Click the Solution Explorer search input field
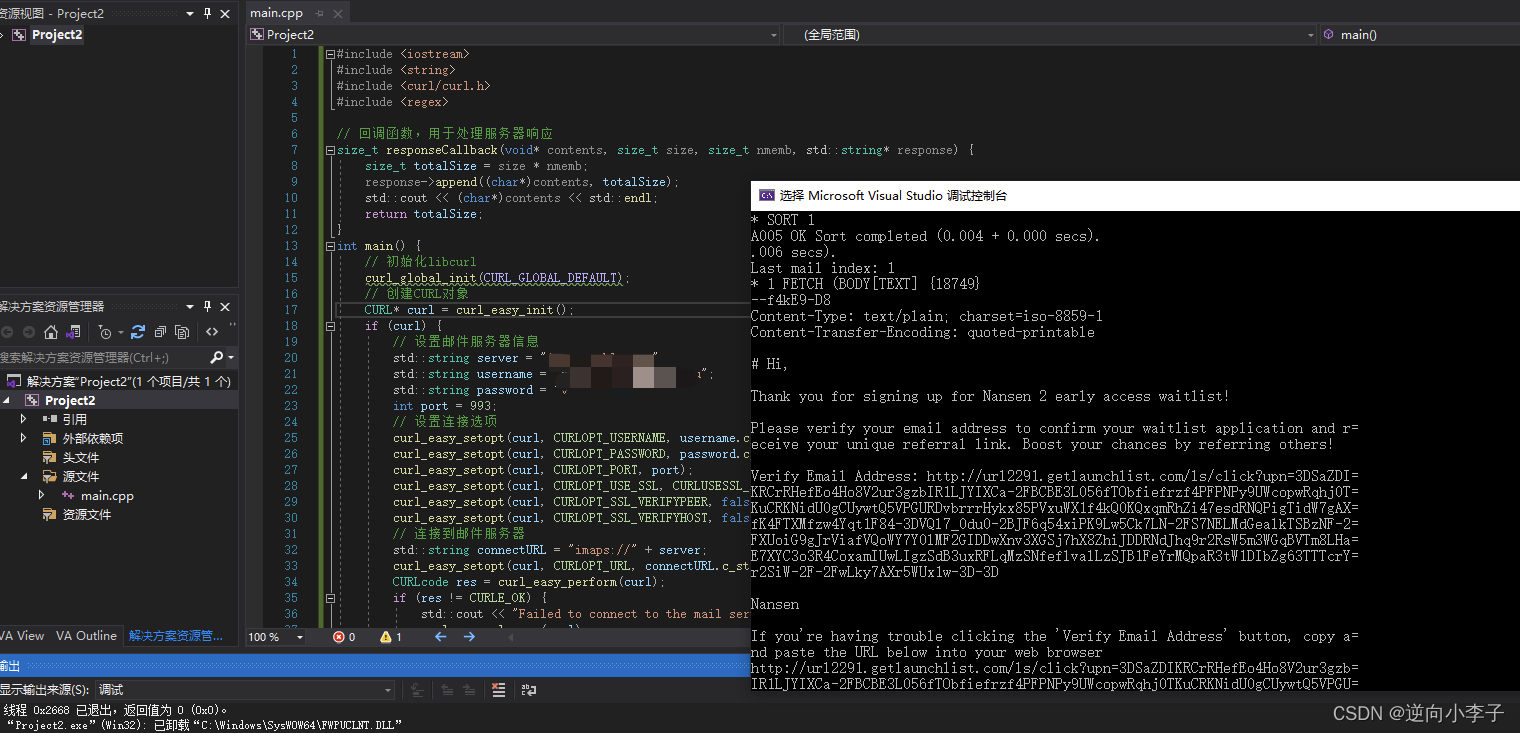 [x=103, y=357]
